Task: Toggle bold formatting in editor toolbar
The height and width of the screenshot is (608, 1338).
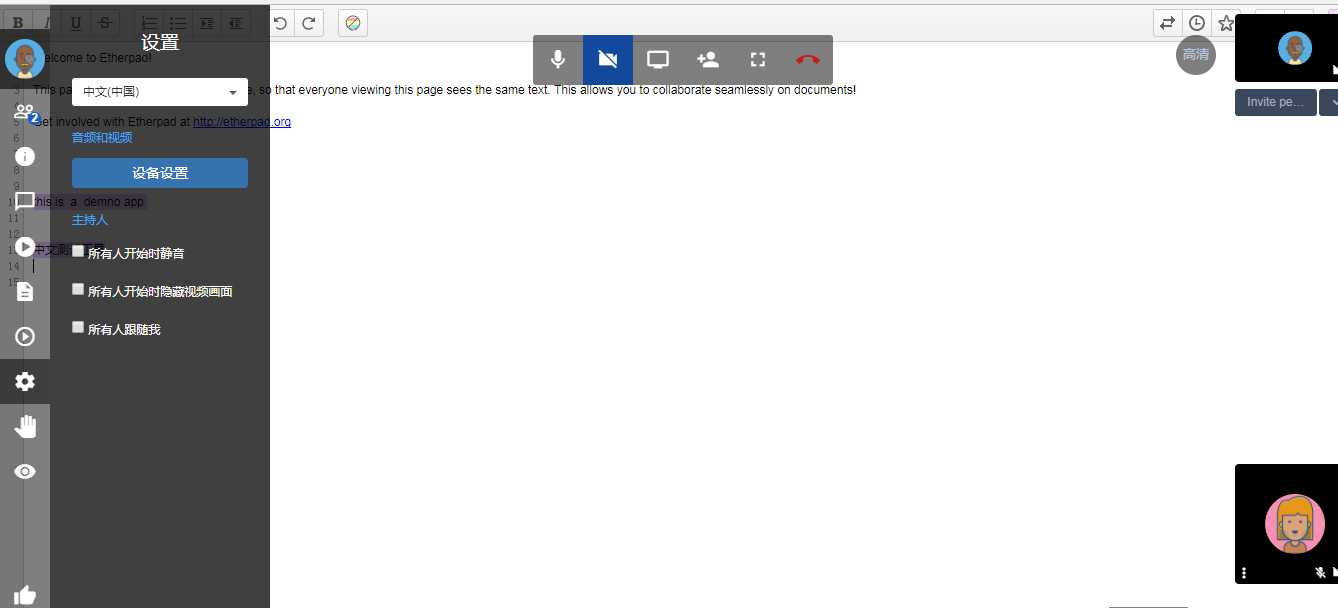Action: click(x=18, y=23)
